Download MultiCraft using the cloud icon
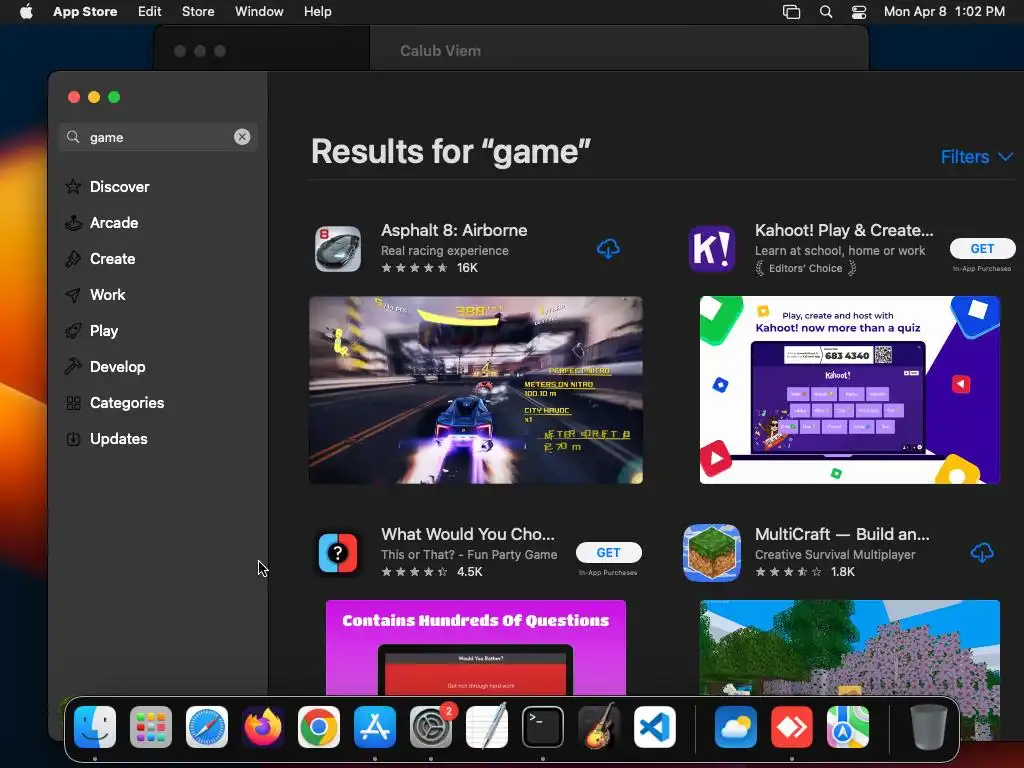Image resolution: width=1024 pixels, height=768 pixels. [982, 552]
